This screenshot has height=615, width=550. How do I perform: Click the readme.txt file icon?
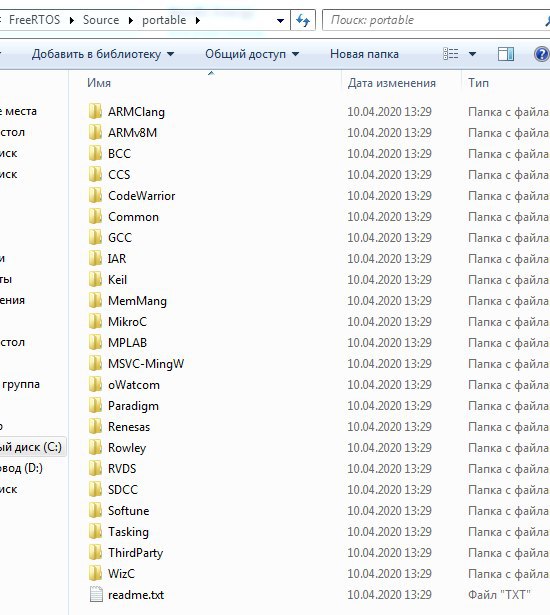coord(96,594)
